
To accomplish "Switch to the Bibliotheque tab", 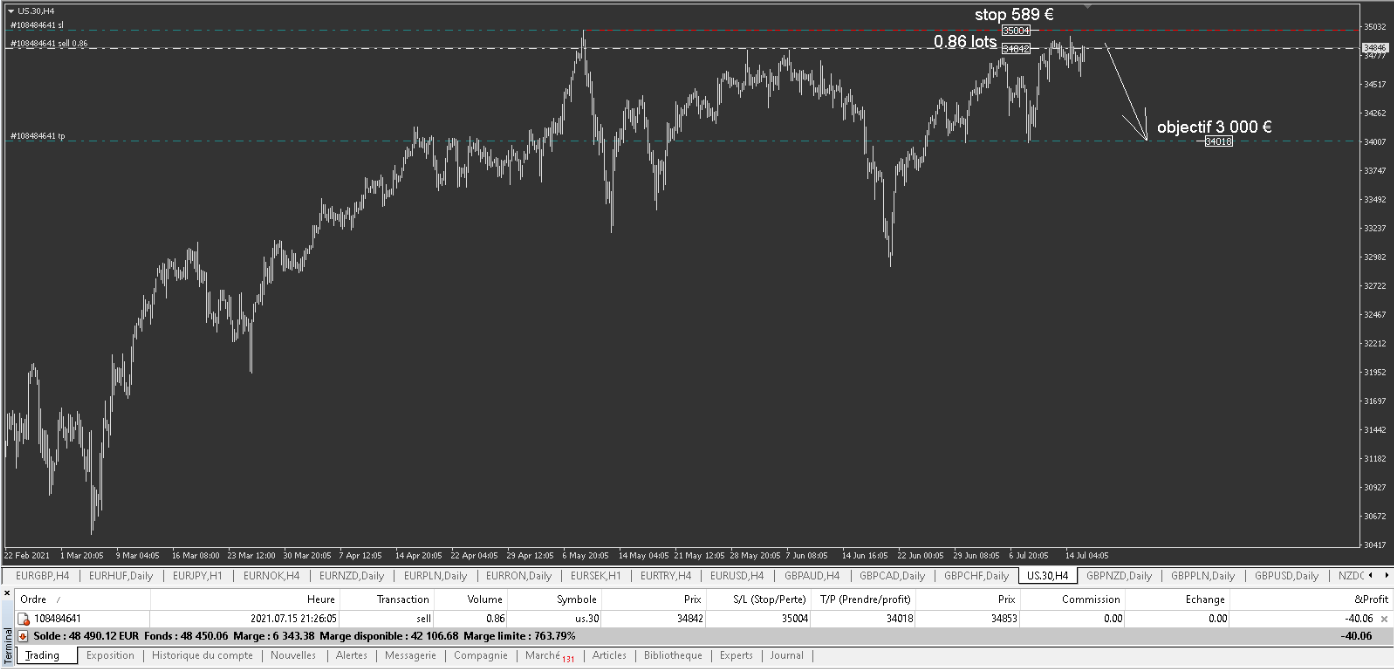I will coord(673,656).
